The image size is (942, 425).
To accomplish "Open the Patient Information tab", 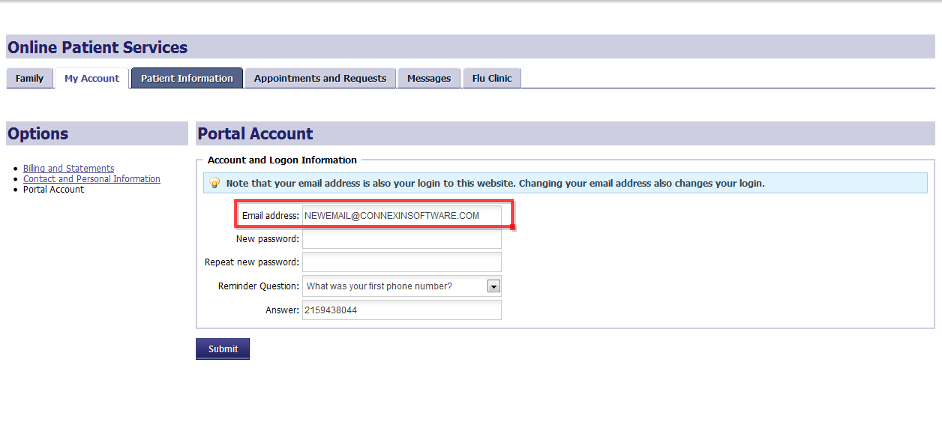I will tap(187, 78).
